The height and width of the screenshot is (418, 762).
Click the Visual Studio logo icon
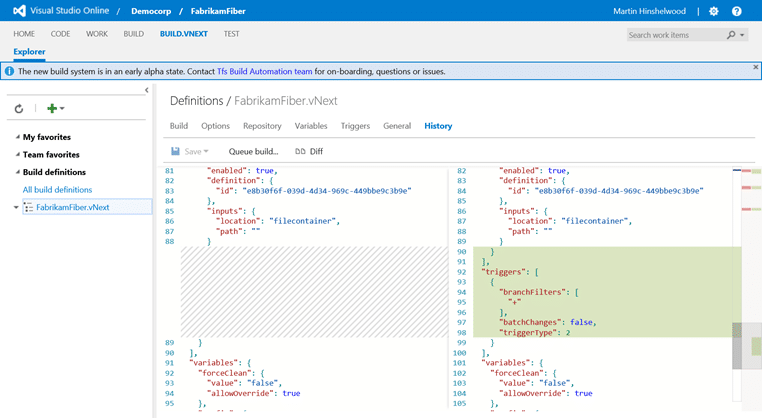(19, 11)
